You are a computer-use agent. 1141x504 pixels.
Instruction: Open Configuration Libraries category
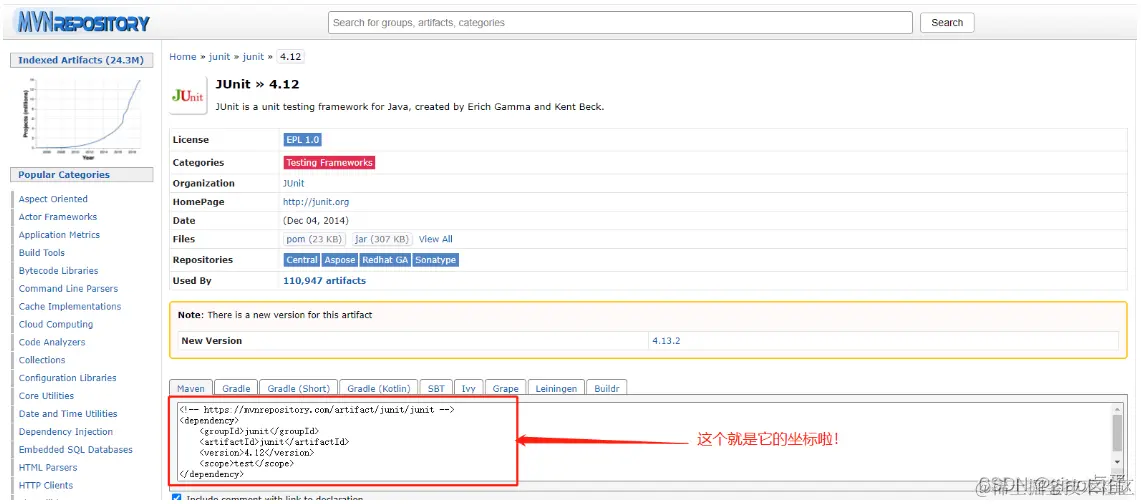click(68, 378)
